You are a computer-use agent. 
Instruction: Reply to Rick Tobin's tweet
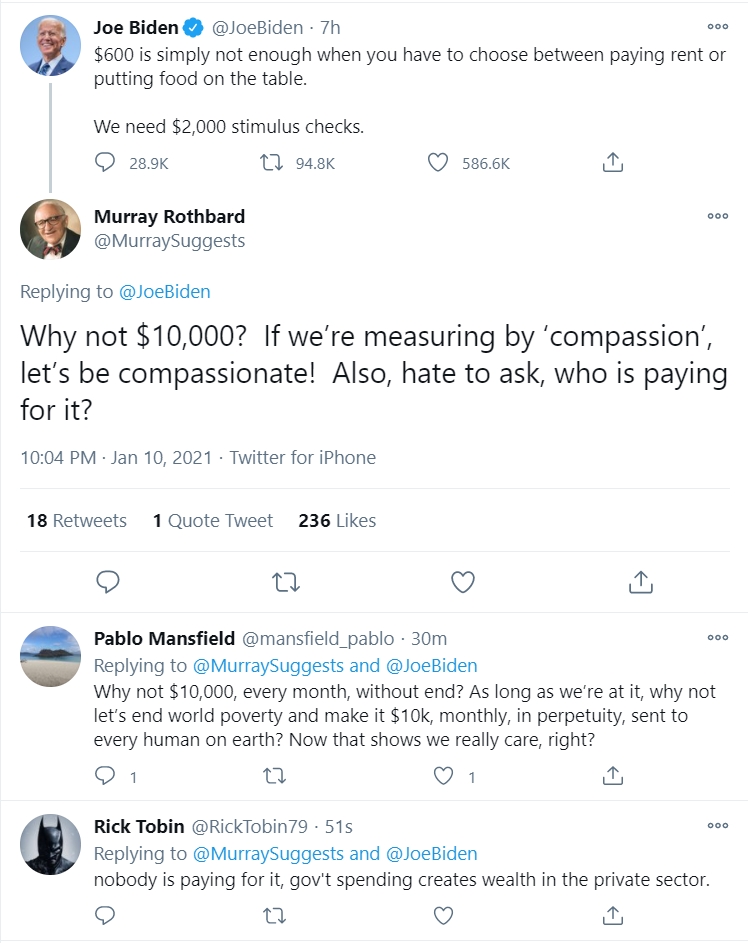[x=105, y=915]
